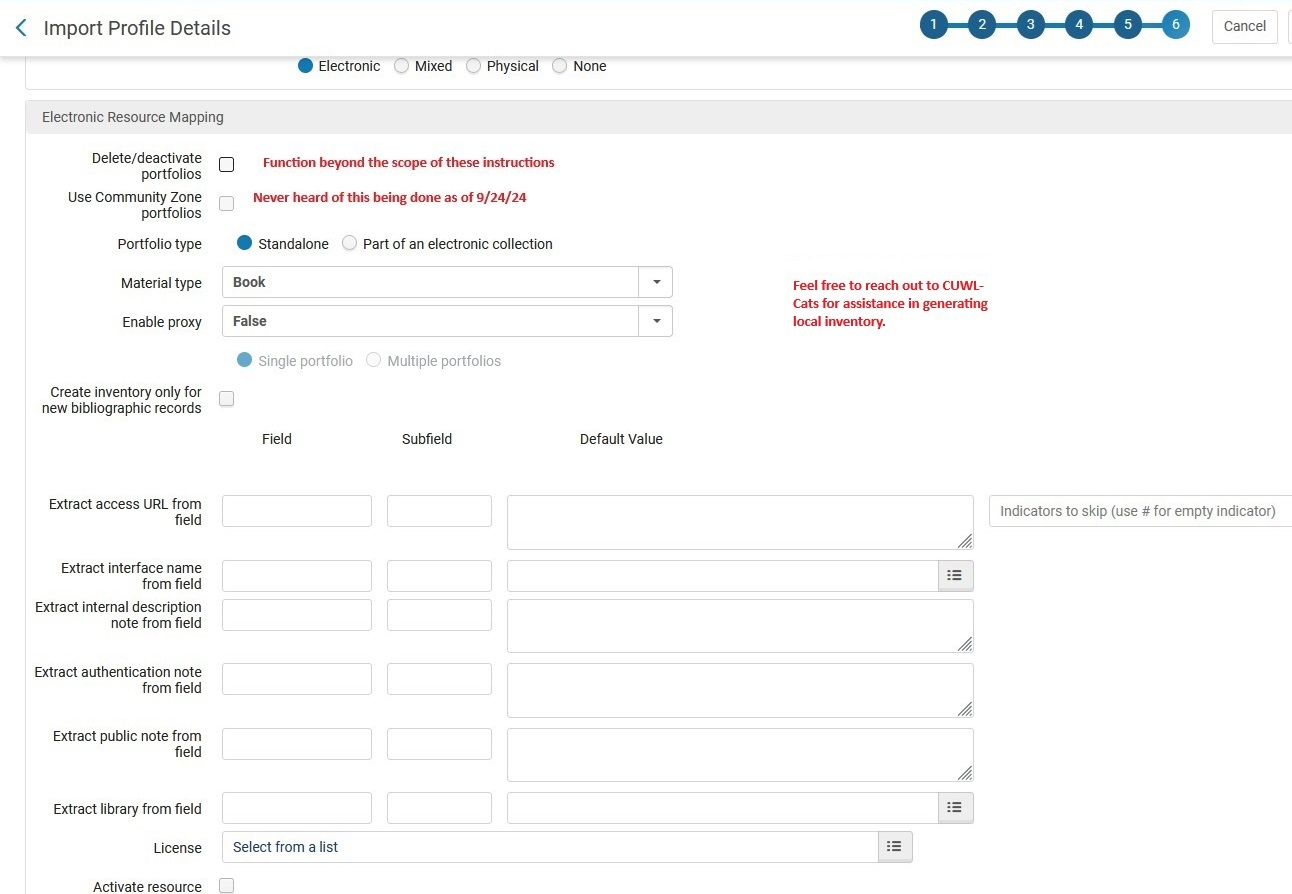Click the Portfolio type label
1292x894 pixels.
tap(160, 244)
